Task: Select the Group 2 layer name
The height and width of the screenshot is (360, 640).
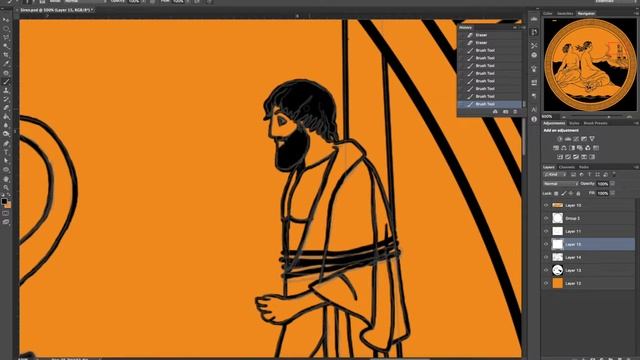Action: tap(573, 218)
